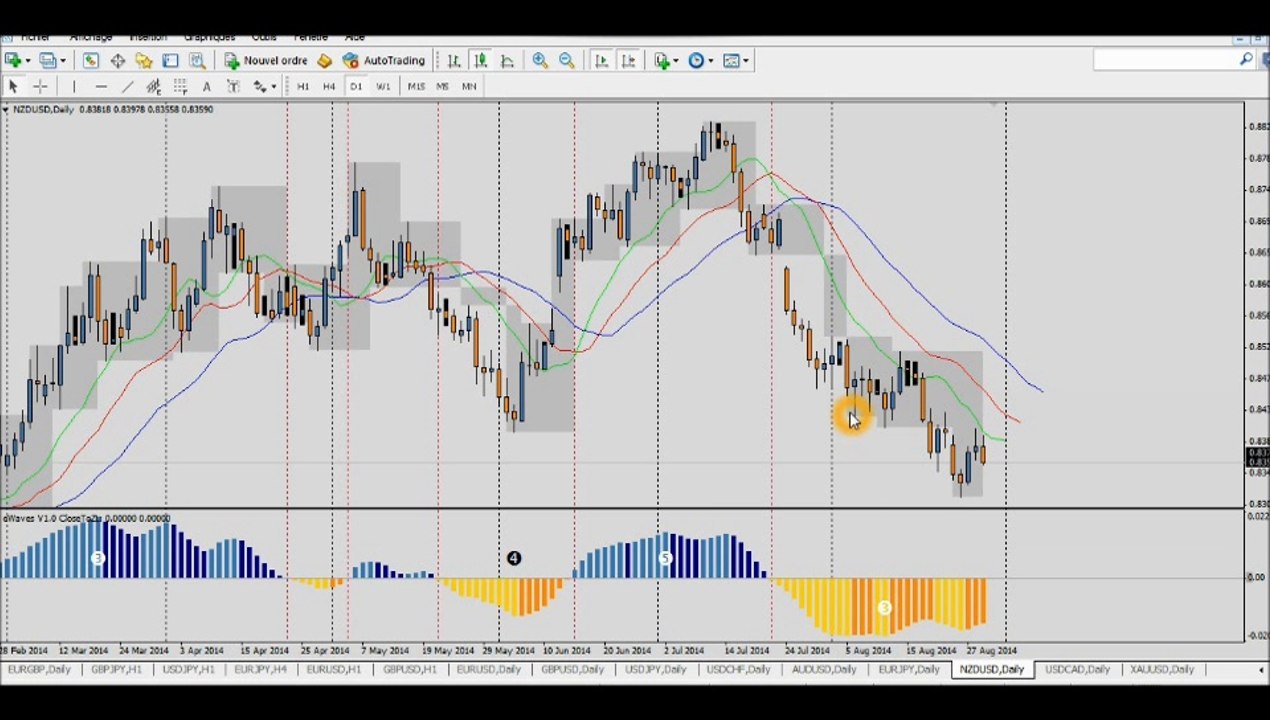The image size is (1270, 720).
Task: Switch to the USDCHF,Daily chart tab
Action: pos(738,669)
